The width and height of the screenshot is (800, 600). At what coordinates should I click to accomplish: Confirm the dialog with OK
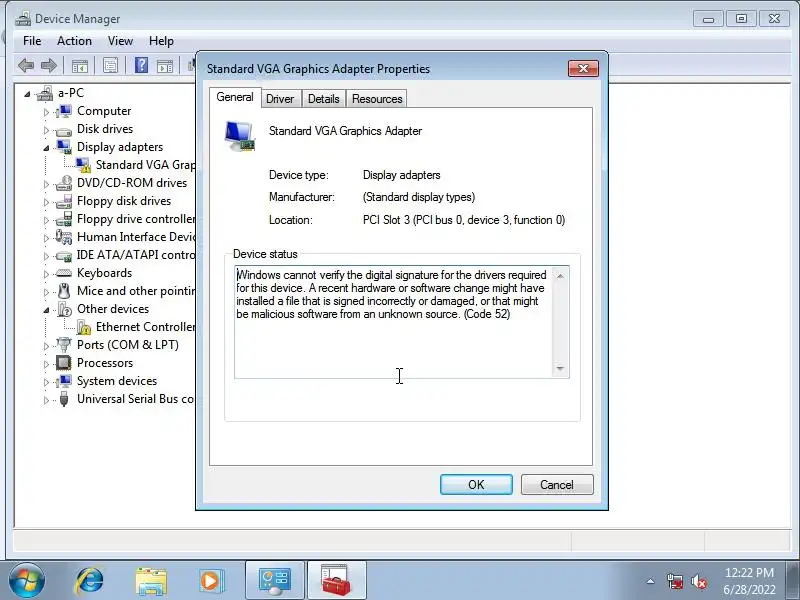[x=476, y=484]
